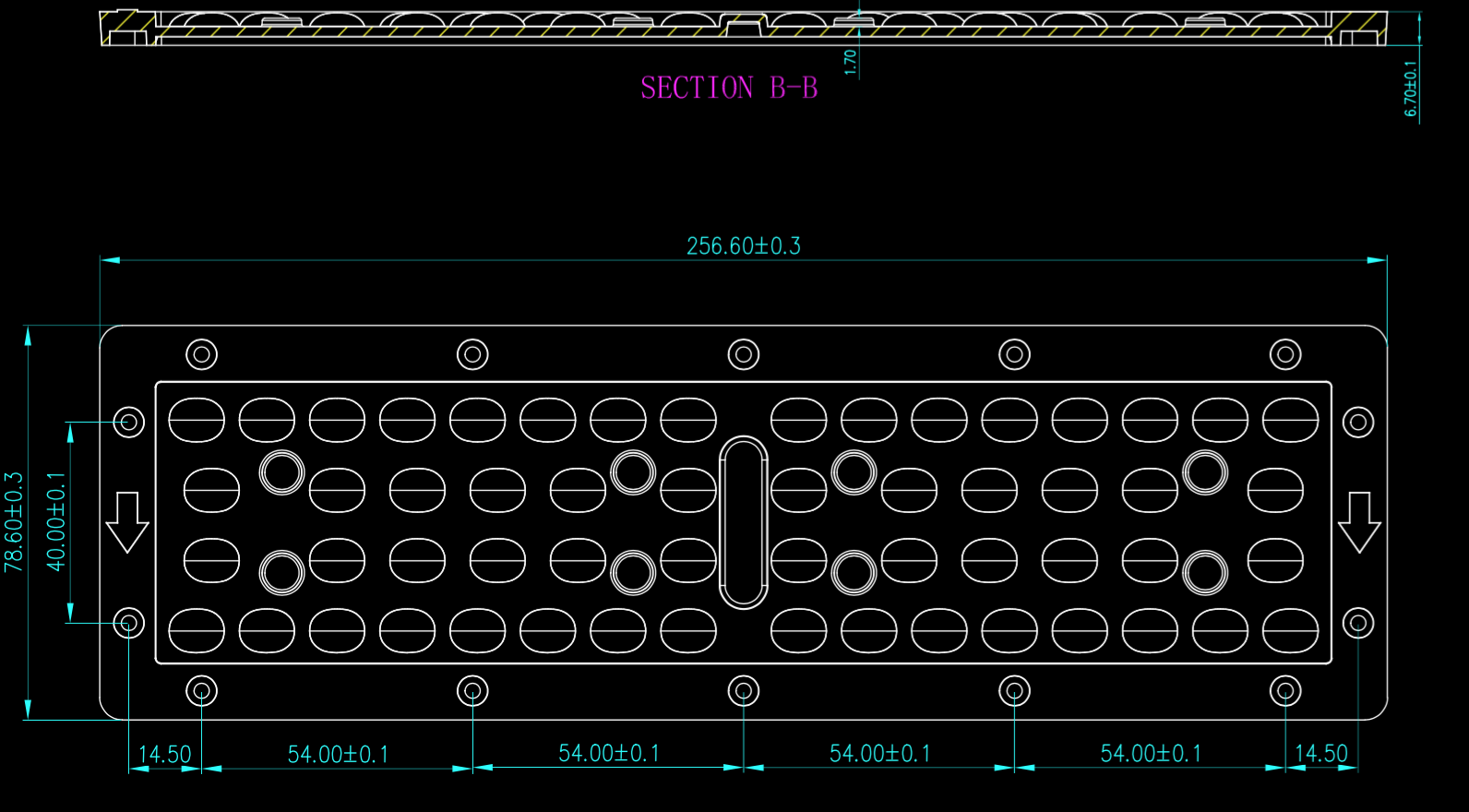
Task: Click the central elongated slot
Action: [x=743, y=522]
